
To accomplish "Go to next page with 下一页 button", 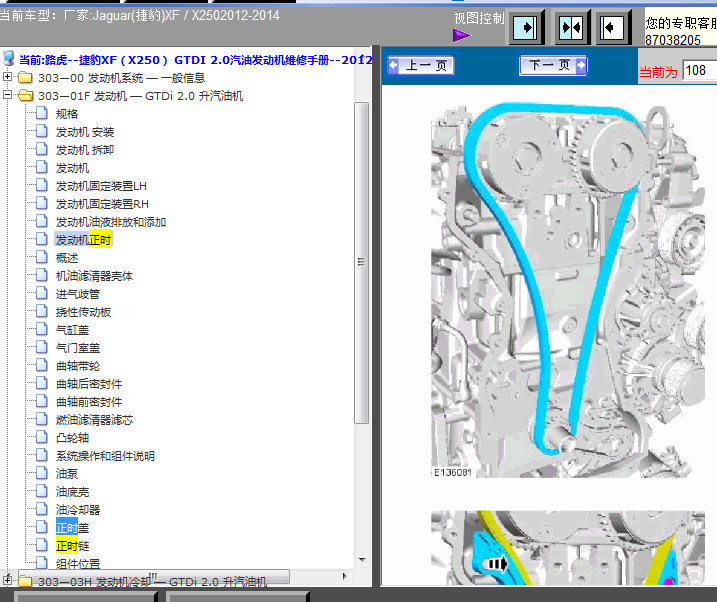I will [553, 65].
